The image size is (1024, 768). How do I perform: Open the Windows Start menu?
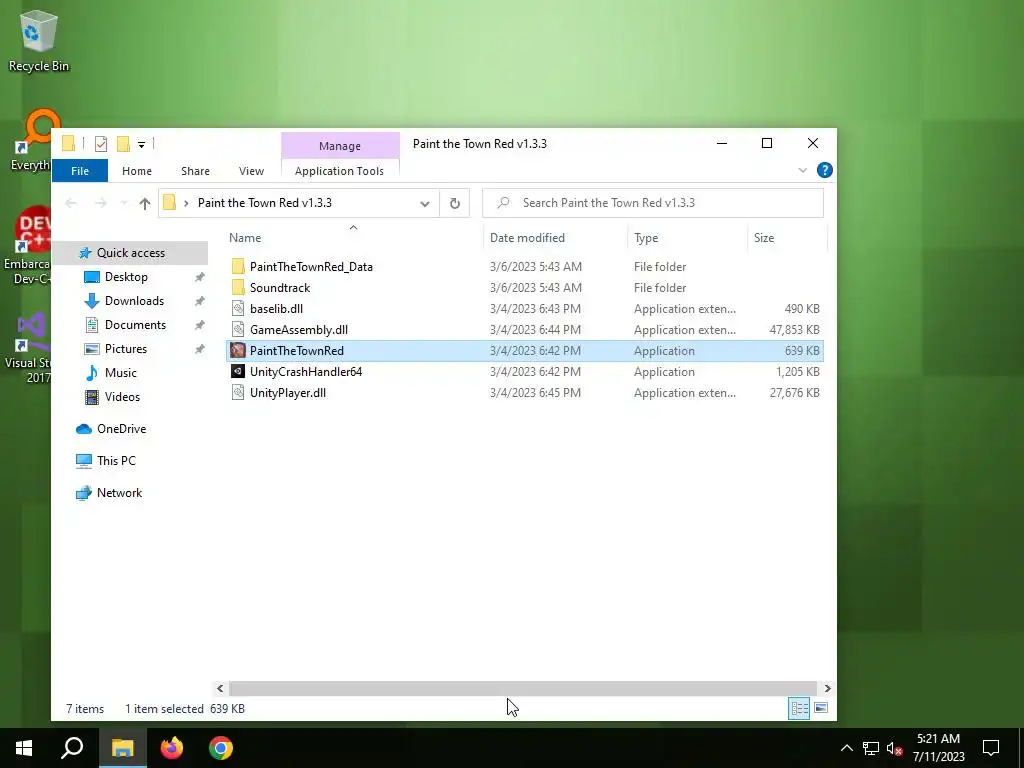coord(24,748)
